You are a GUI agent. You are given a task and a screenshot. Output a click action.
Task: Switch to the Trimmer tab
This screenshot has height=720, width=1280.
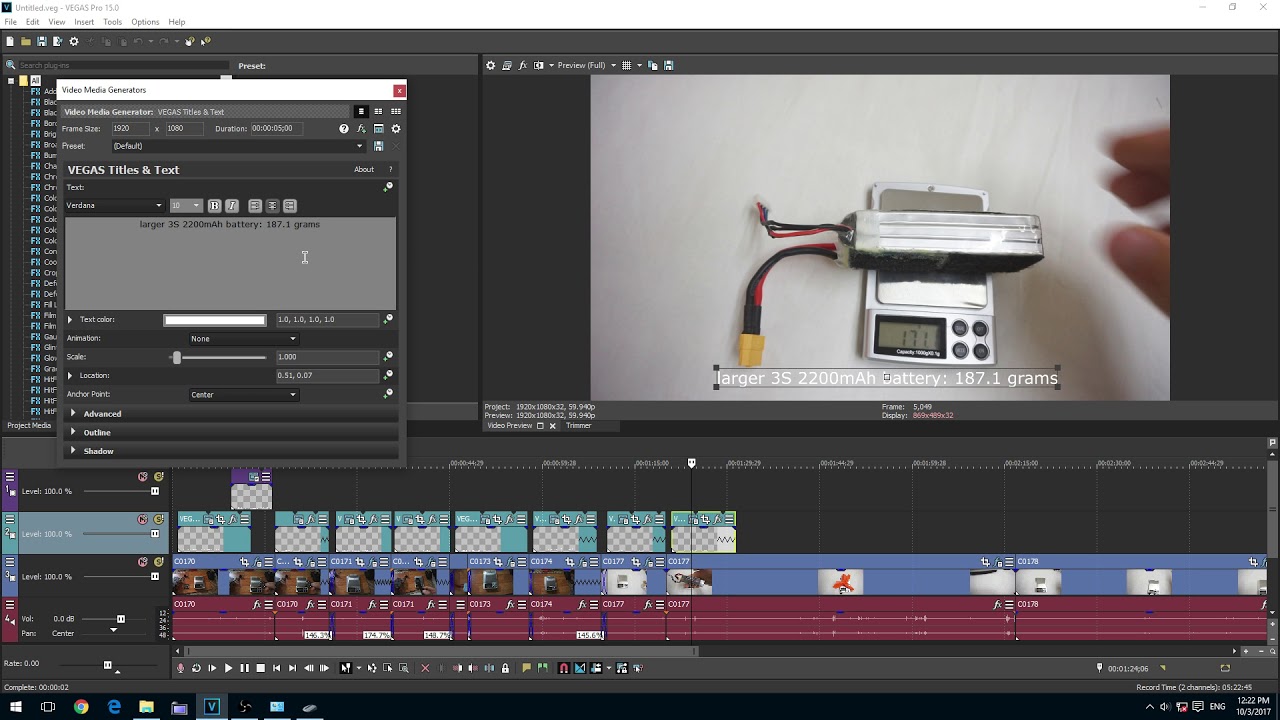pyautogui.click(x=579, y=425)
